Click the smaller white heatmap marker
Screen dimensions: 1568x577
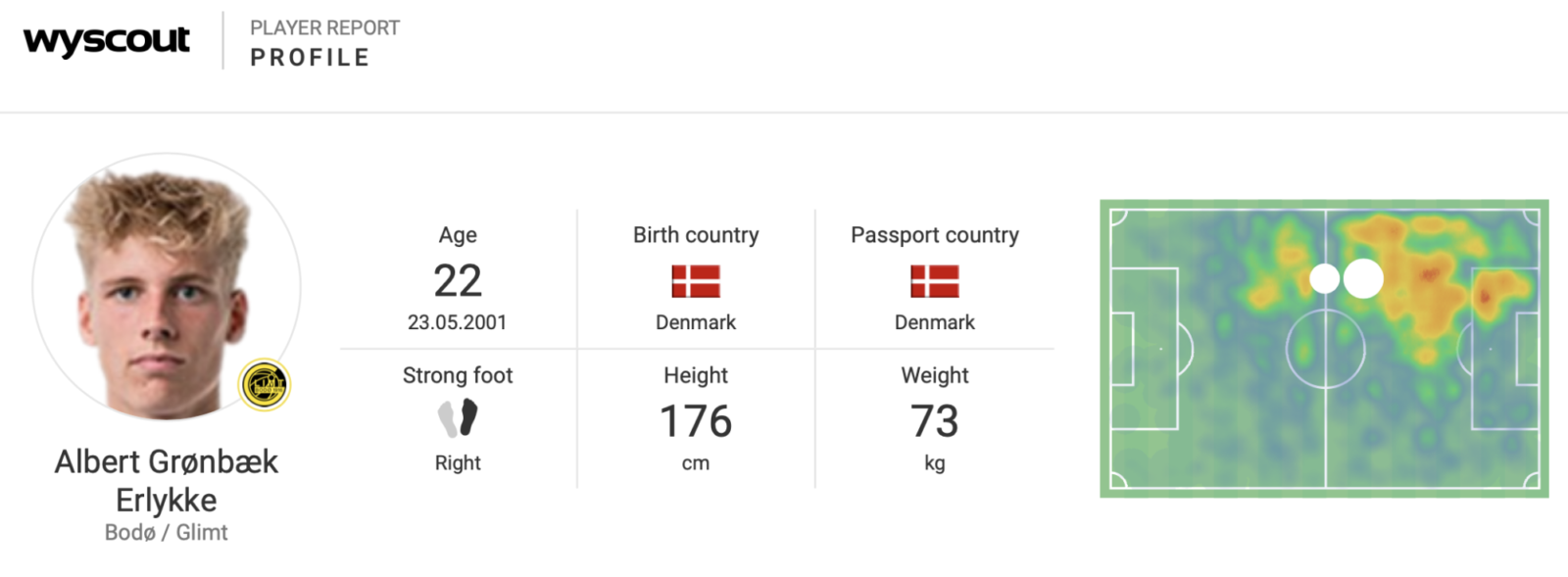click(x=1324, y=278)
